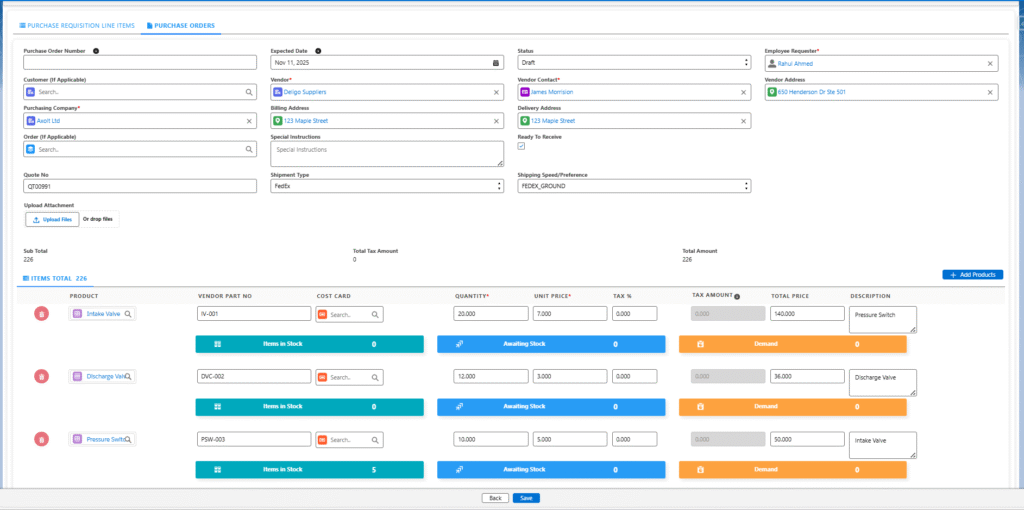
Task: Clear the Delgo Suppliers vendor selection
Action: pyautogui.click(x=496, y=92)
